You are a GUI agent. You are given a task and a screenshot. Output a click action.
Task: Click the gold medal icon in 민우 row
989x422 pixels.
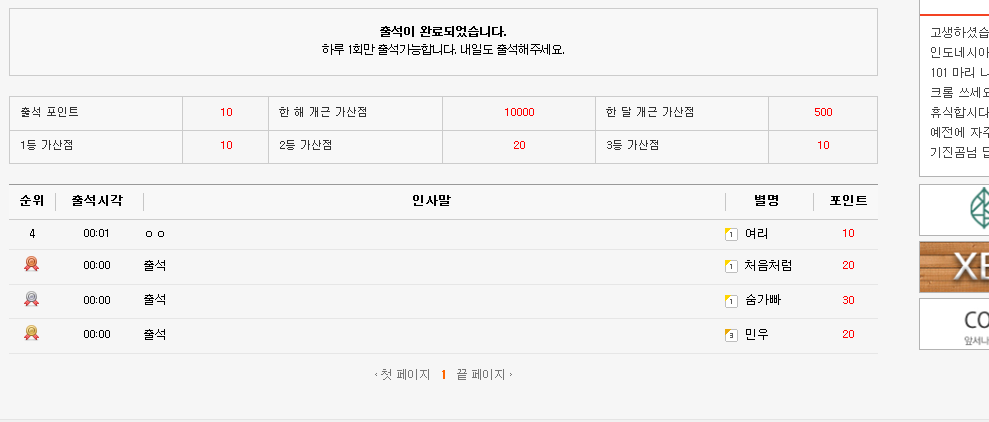(x=32, y=332)
